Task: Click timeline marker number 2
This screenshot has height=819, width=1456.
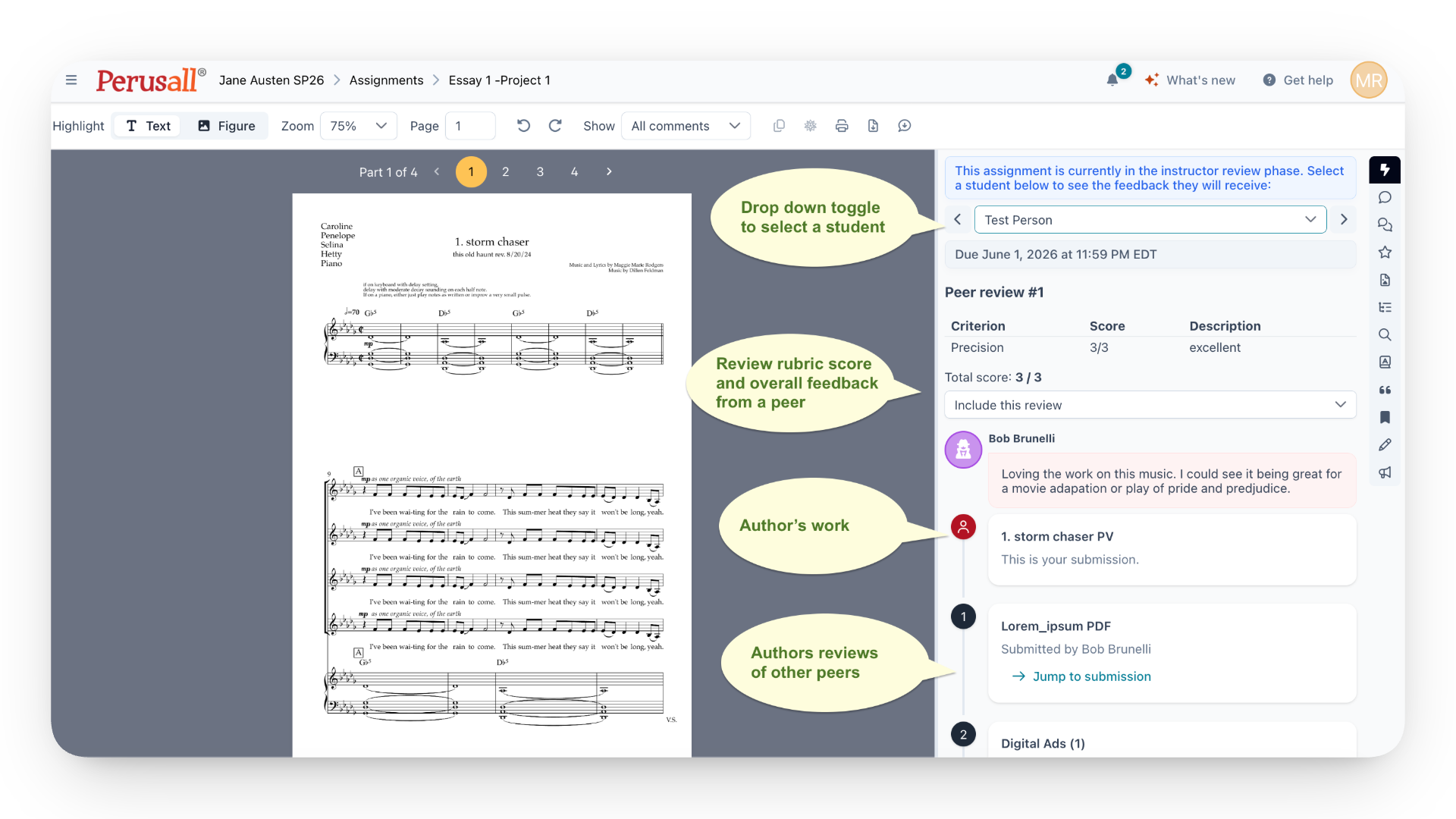Action: pos(963,734)
